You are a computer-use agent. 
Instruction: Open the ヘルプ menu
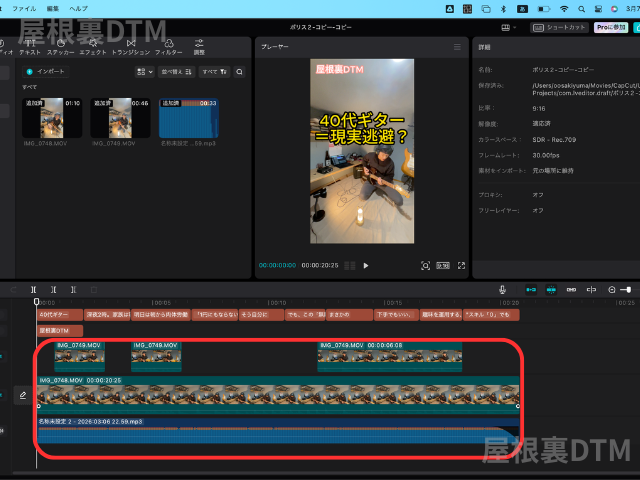(x=78, y=8)
